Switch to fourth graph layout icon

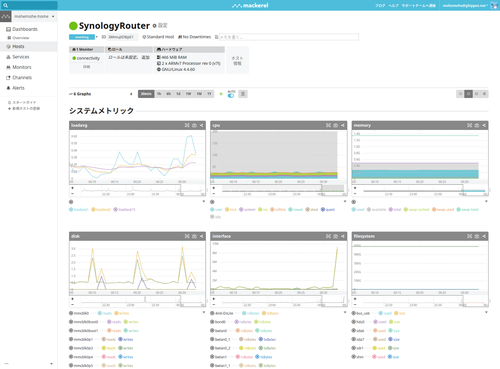[484, 94]
